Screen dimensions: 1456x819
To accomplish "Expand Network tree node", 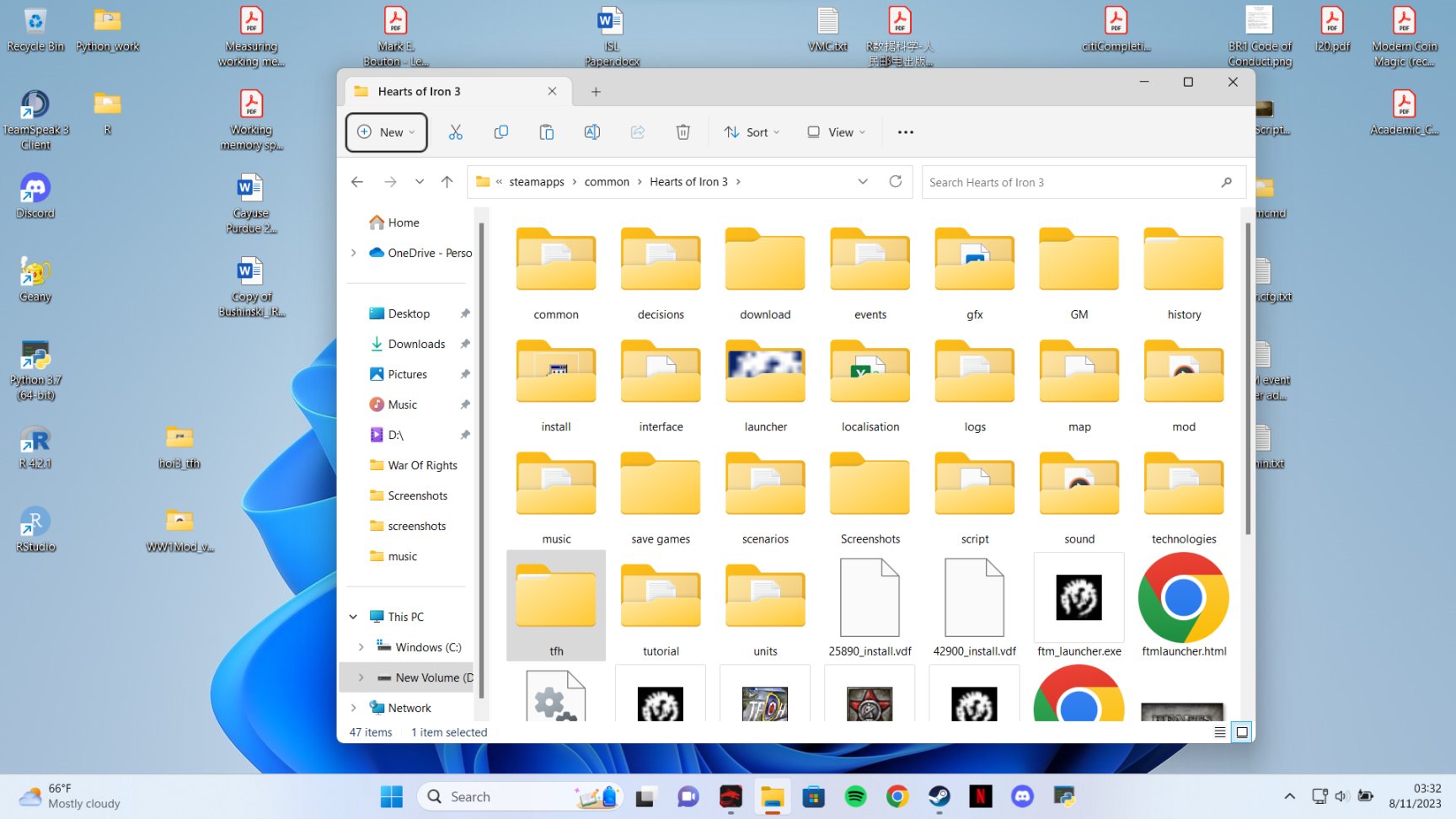I will 354,708.
